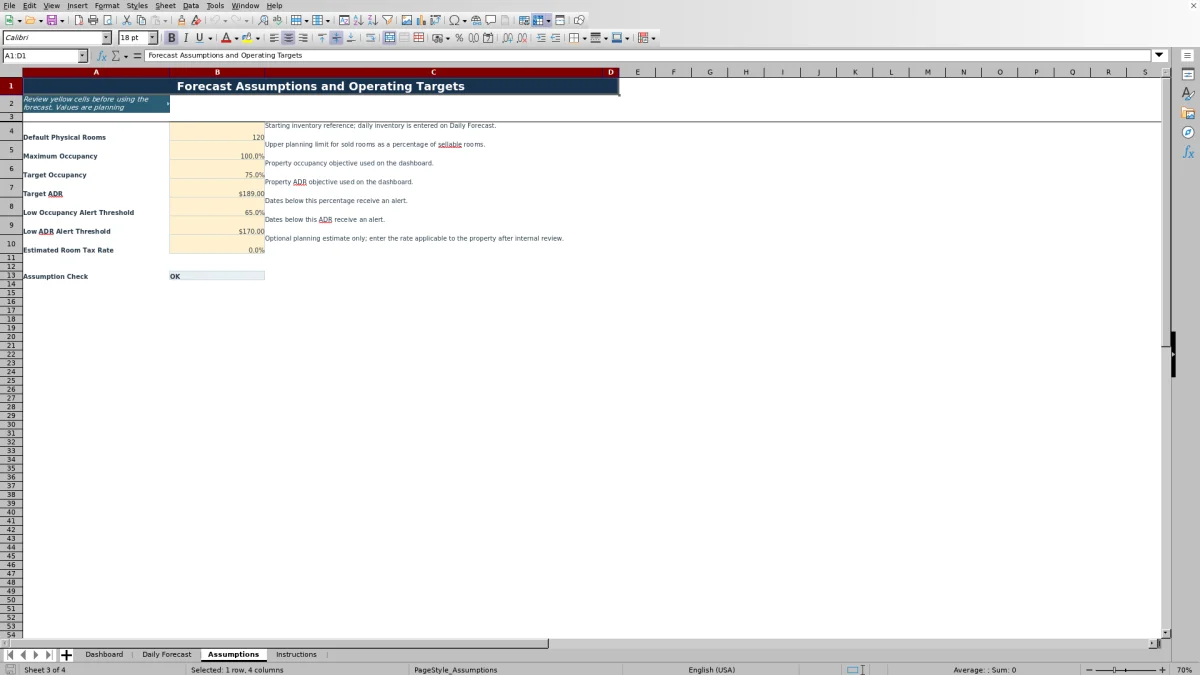
Task: Open the Conditional Formatting dropdown arrow
Action: [653, 38]
